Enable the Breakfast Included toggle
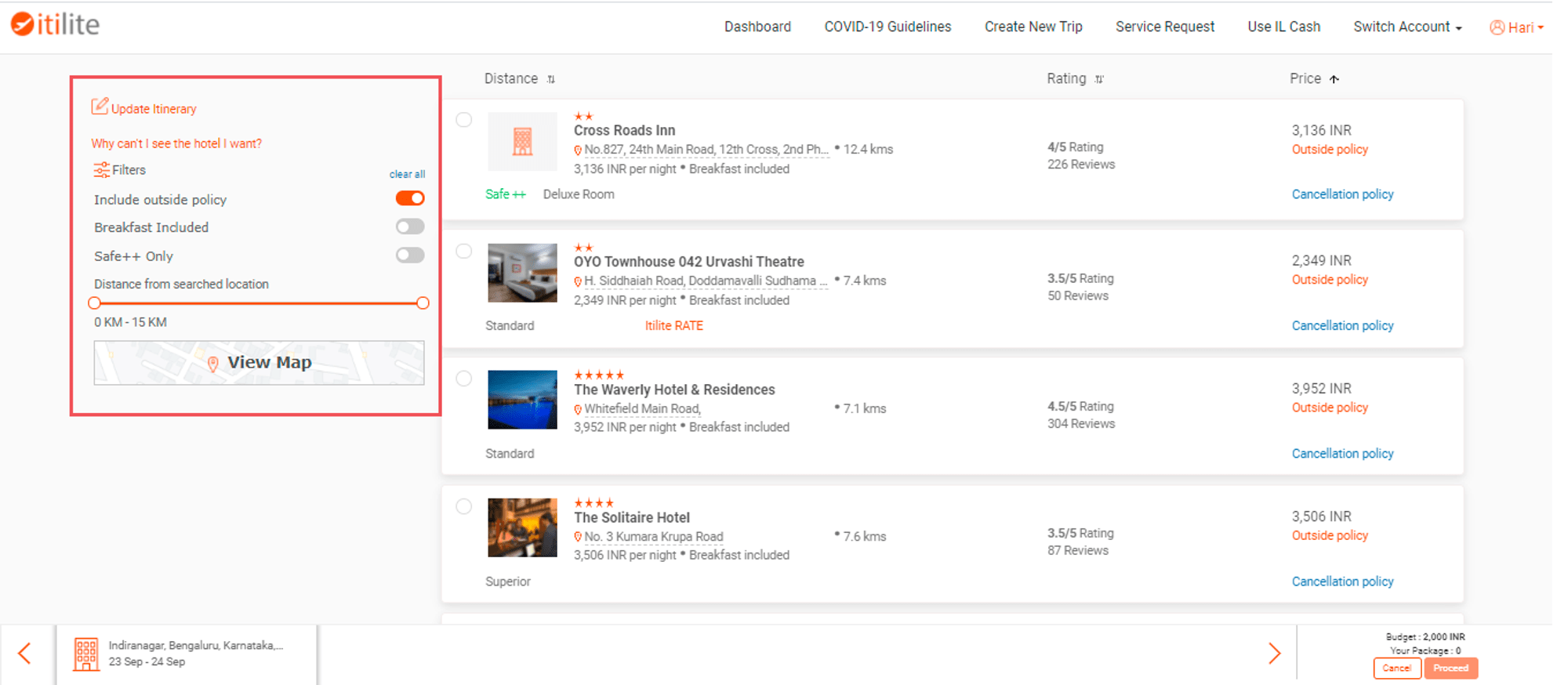The image size is (1568, 685). point(410,227)
